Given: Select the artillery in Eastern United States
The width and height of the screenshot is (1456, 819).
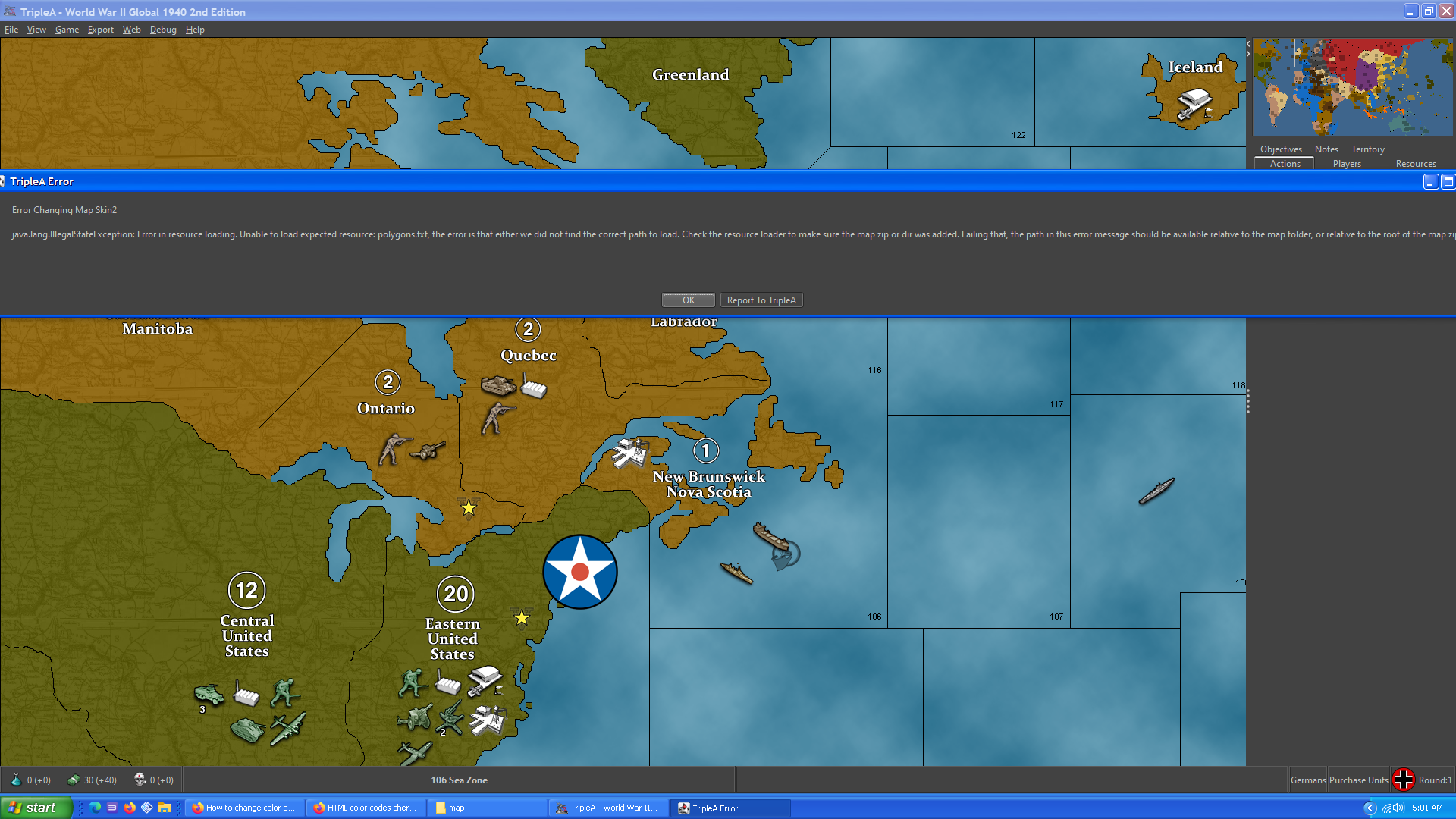Looking at the screenshot, I should click(415, 717).
